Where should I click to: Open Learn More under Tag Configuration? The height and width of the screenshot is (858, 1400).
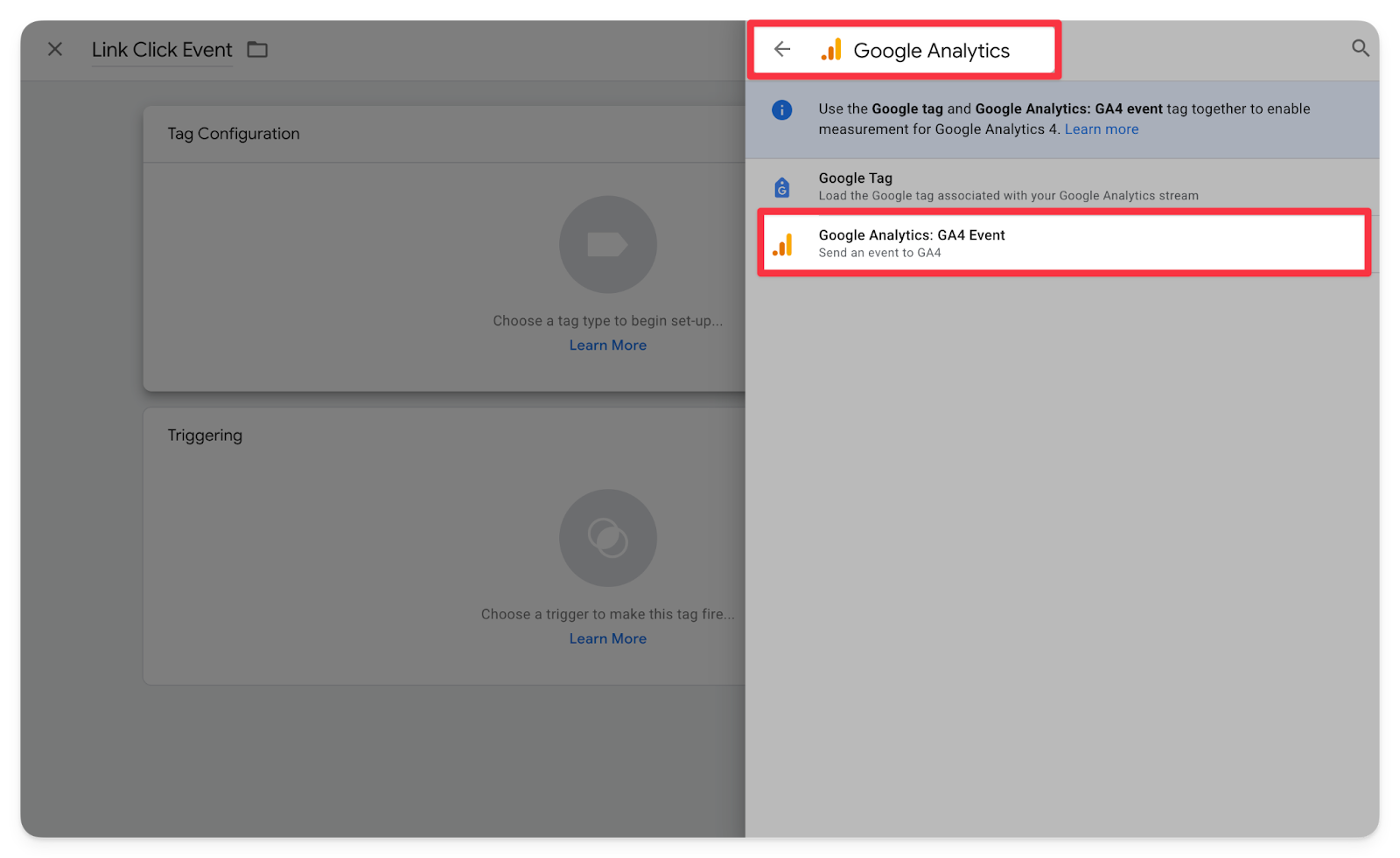click(607, 345)
